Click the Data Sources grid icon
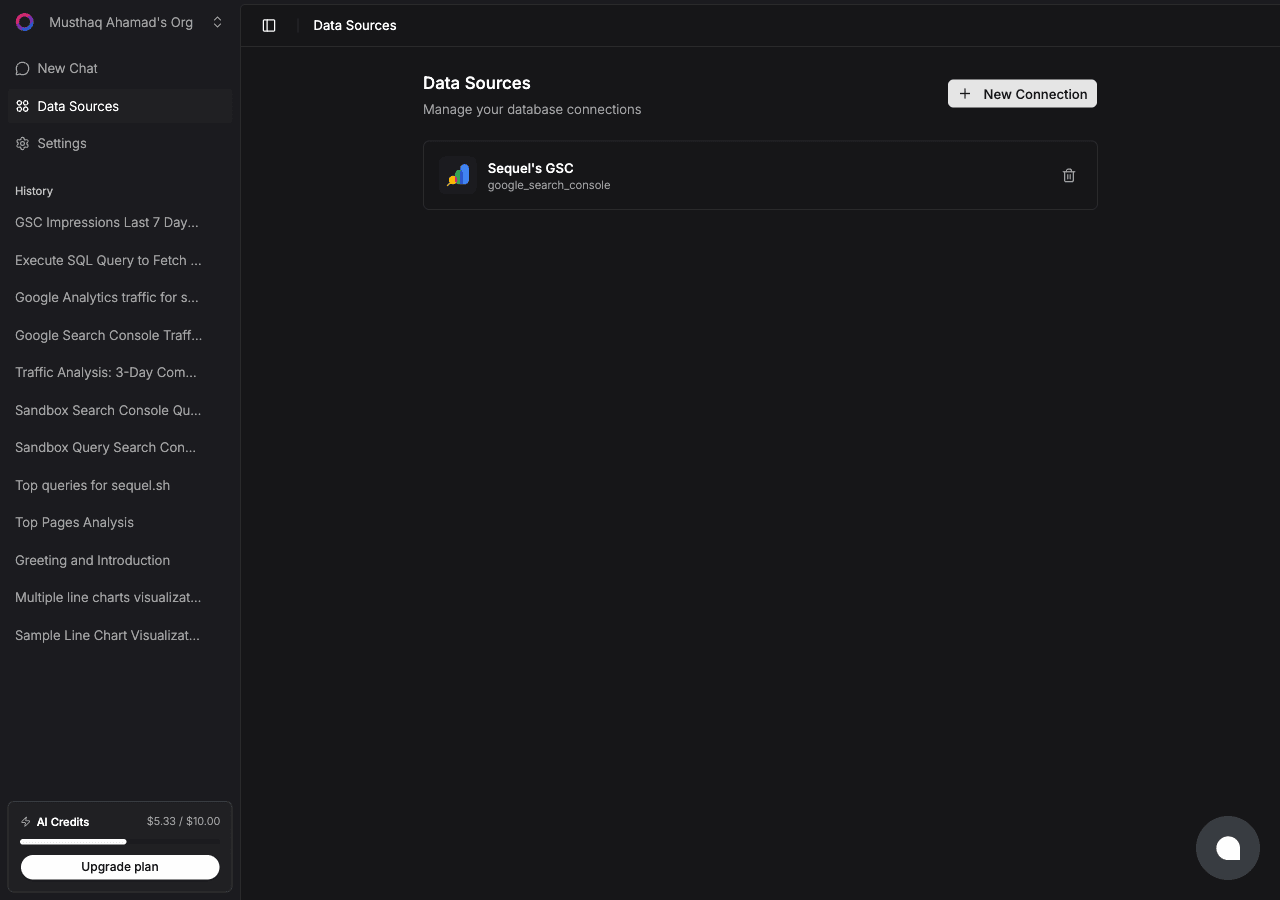Viewport: 1280px width, 900px height. [x=22, y=106]
